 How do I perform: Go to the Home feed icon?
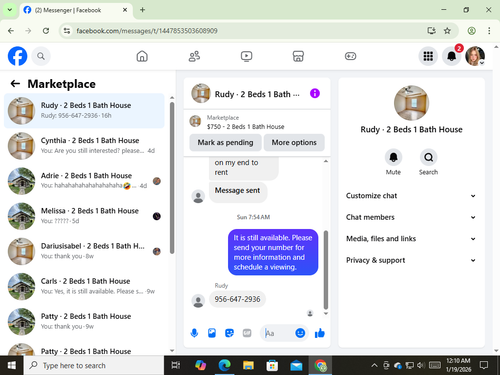(142, 56)
